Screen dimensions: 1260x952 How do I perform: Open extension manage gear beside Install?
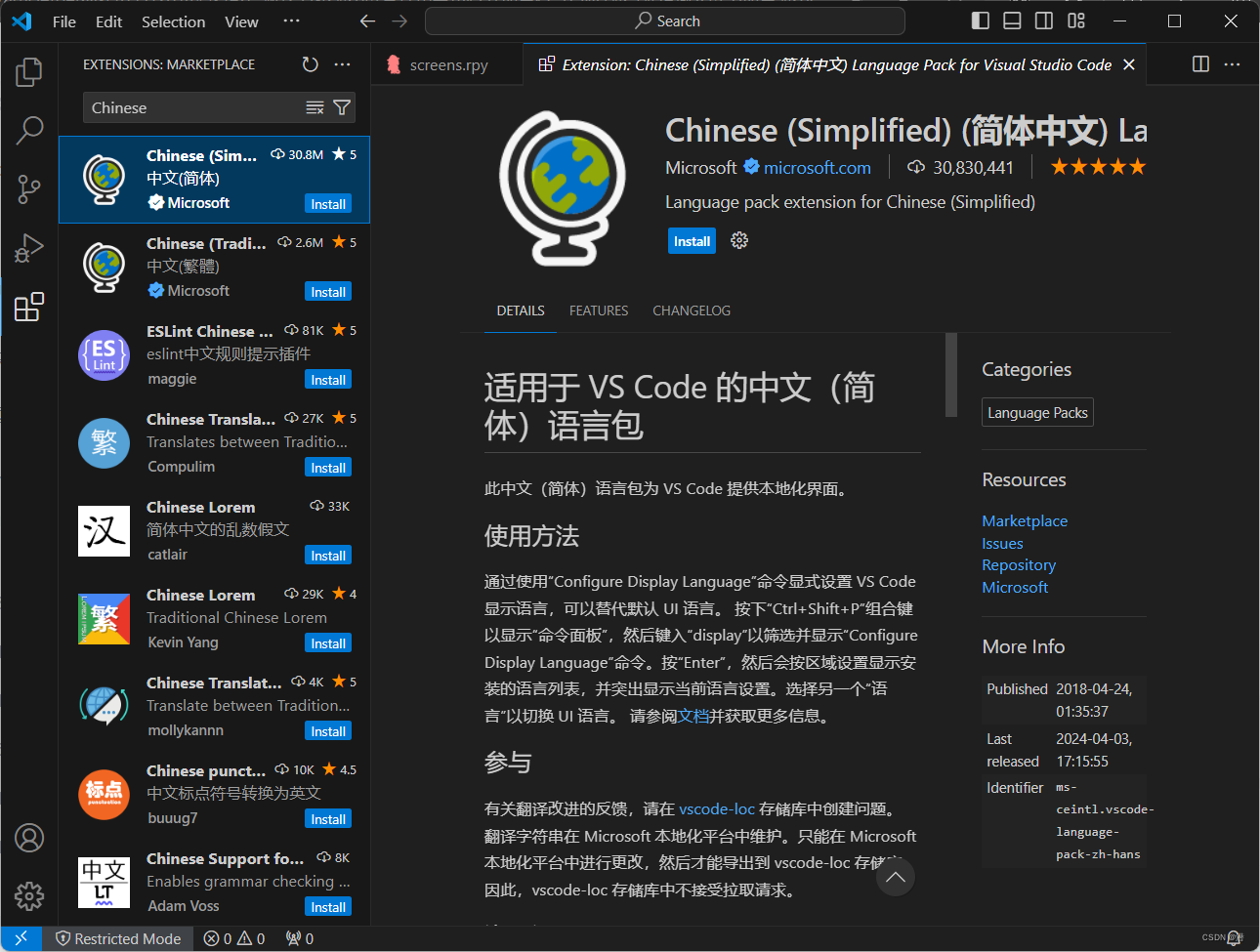tap(739, 240)
